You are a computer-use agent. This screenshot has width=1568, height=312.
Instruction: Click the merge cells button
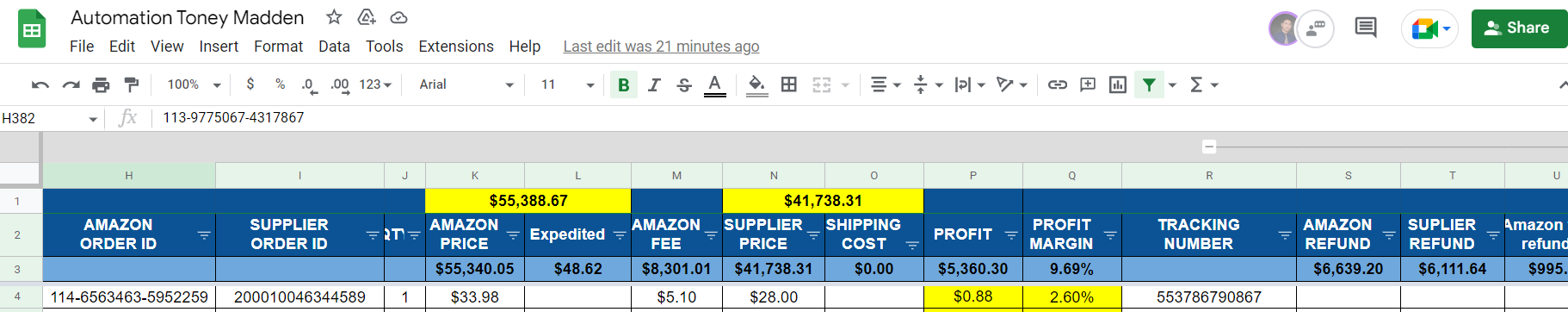822,84
